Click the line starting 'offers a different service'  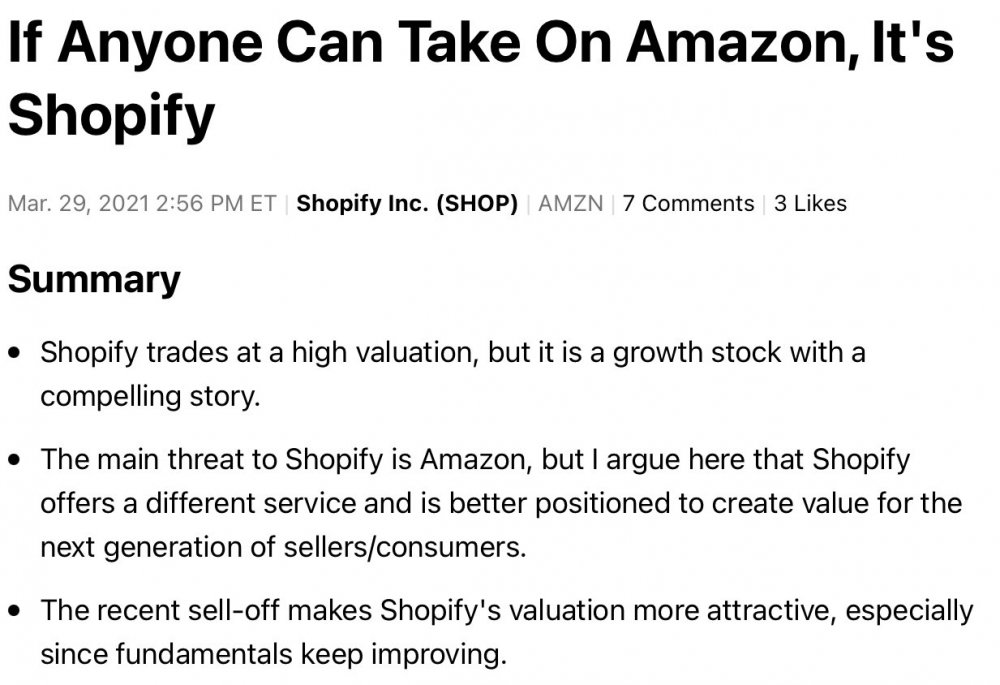(x=500, y=503)
